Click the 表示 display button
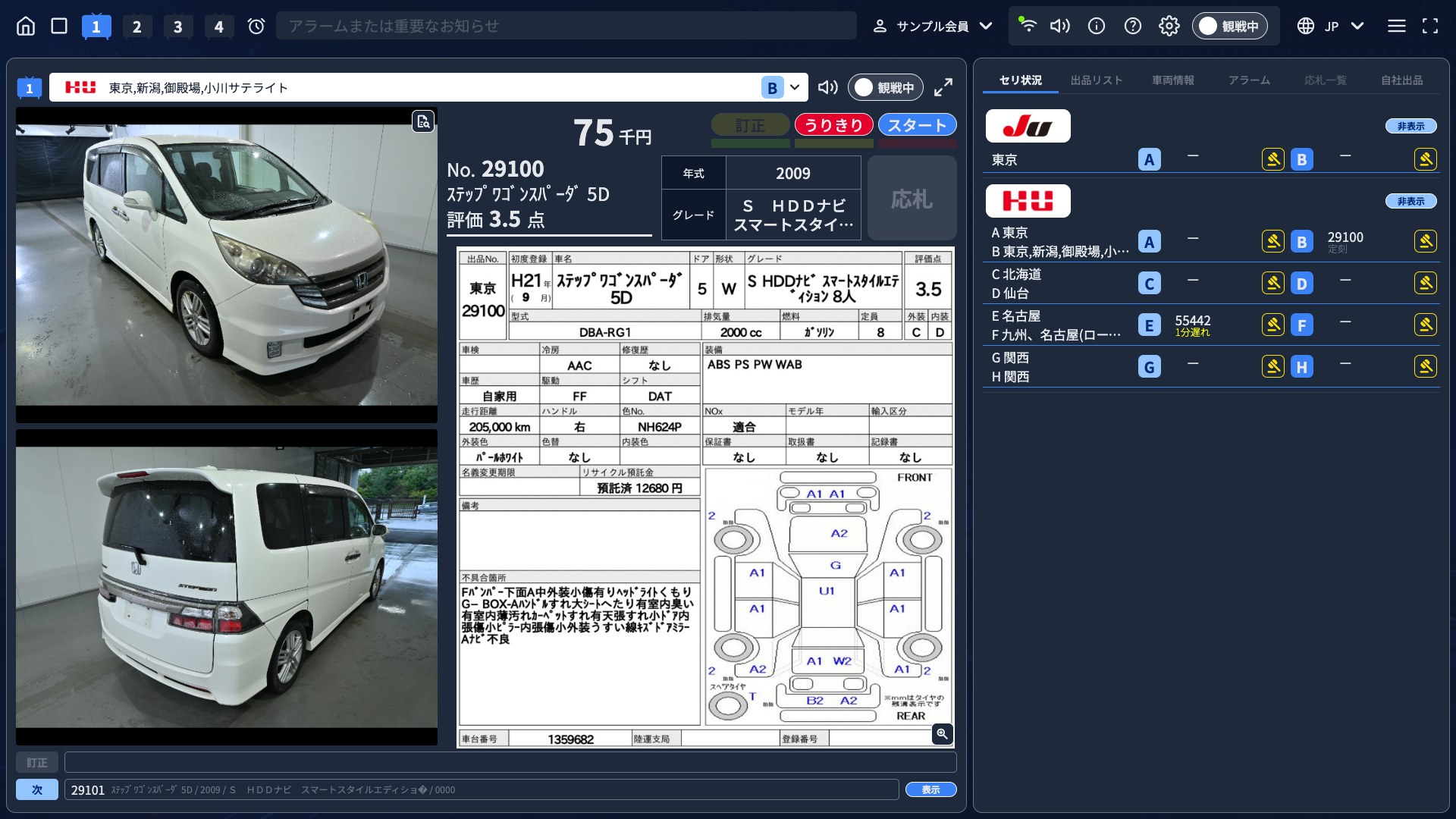The width and height of the screenshot is (1456, 819). tap(930, 789)
